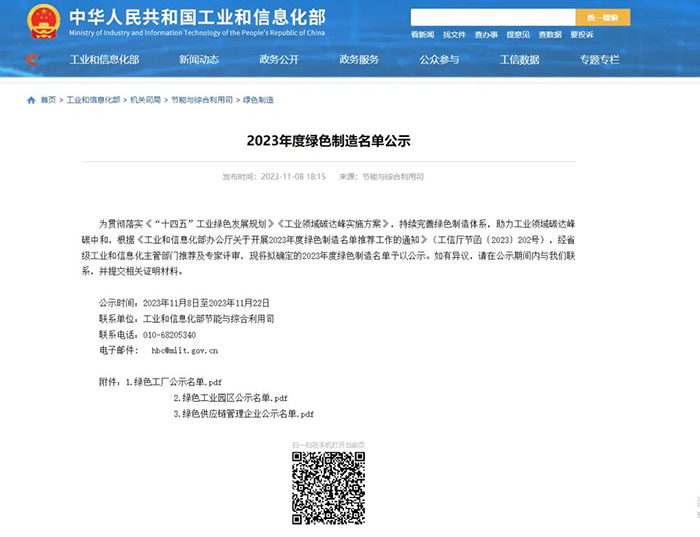Click the 联系单位 contact unit line

tap(187, 319)
